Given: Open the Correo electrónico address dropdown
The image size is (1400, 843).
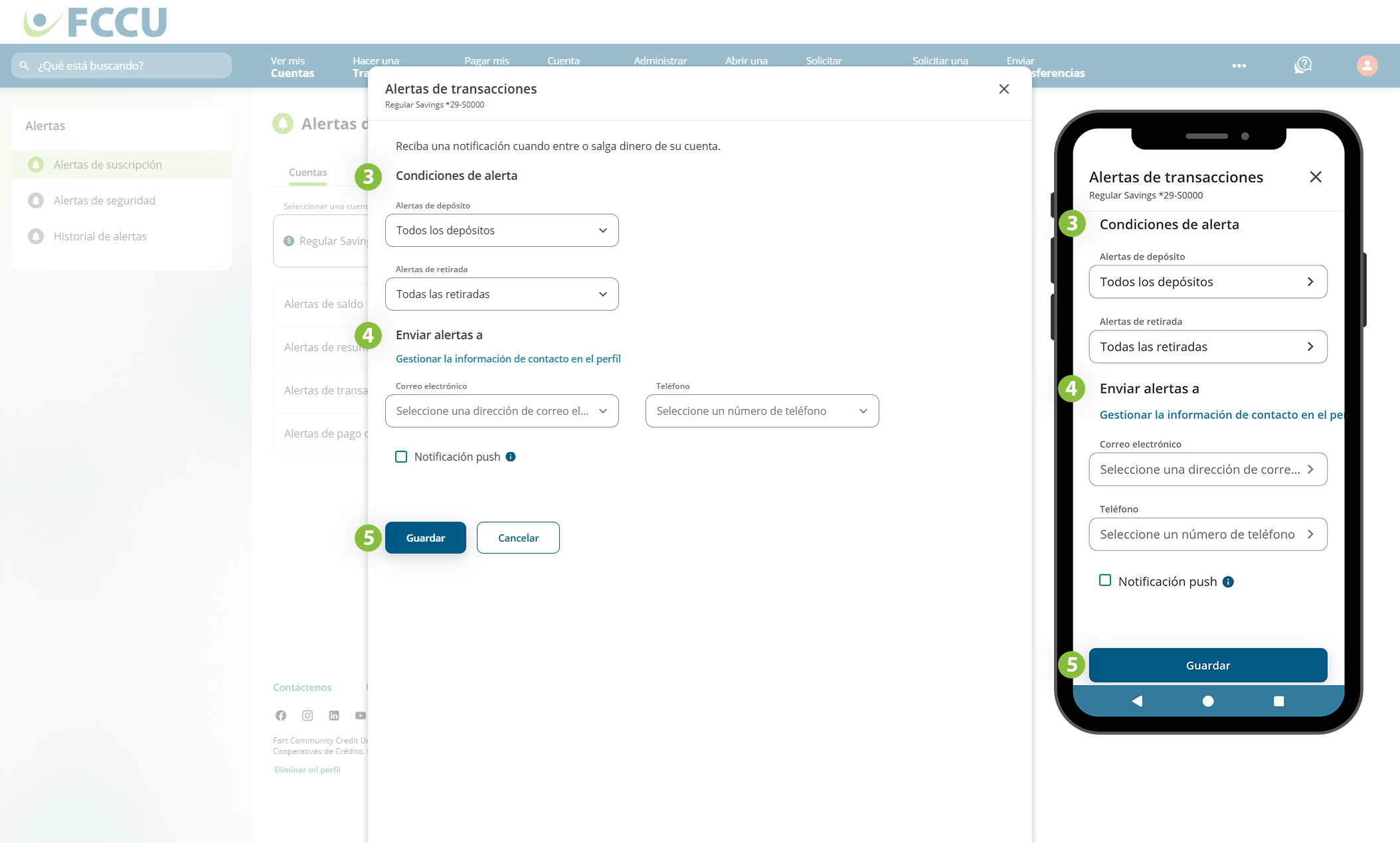Looking at the screenshot, I should click(501, 411).
